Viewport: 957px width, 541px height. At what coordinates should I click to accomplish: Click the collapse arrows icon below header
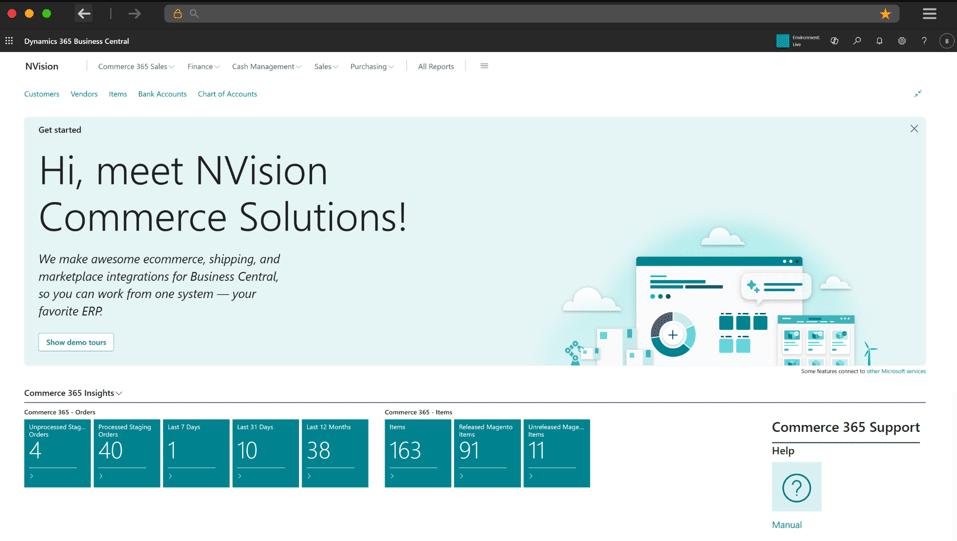click(x=917, y=94)
